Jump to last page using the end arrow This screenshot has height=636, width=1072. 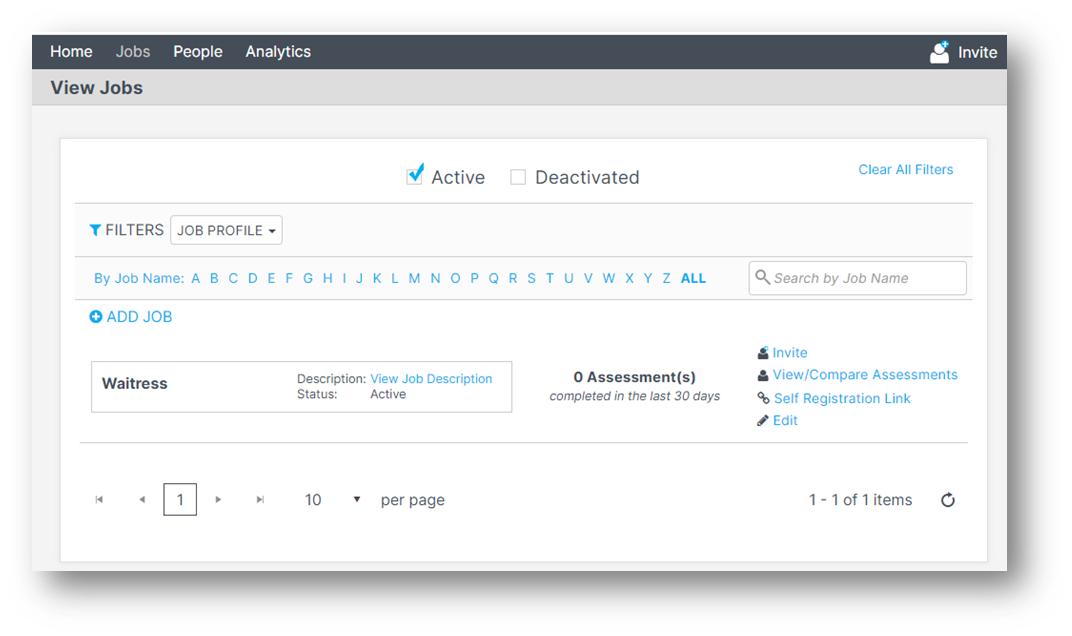click(260, 499)
